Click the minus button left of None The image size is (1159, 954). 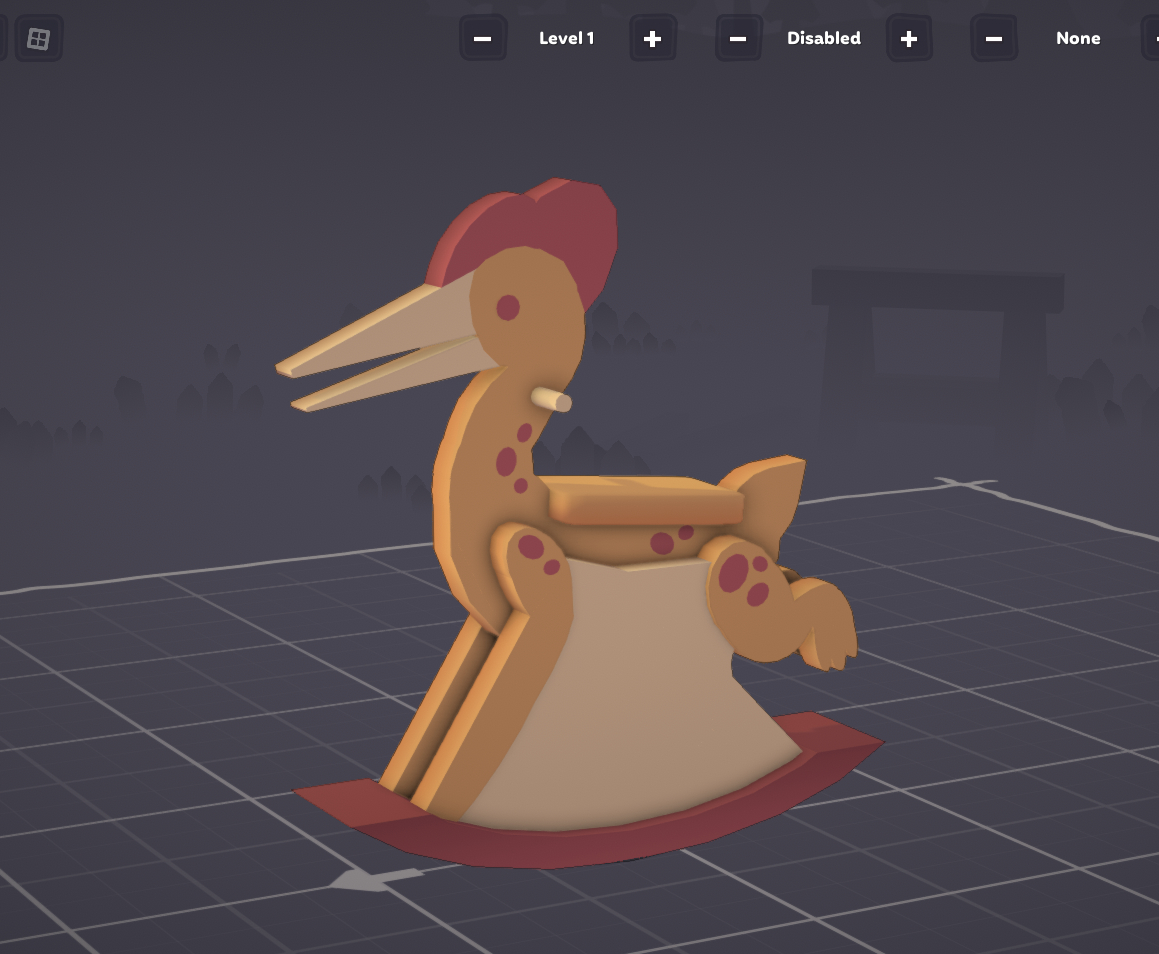click(x=993, y=39)
